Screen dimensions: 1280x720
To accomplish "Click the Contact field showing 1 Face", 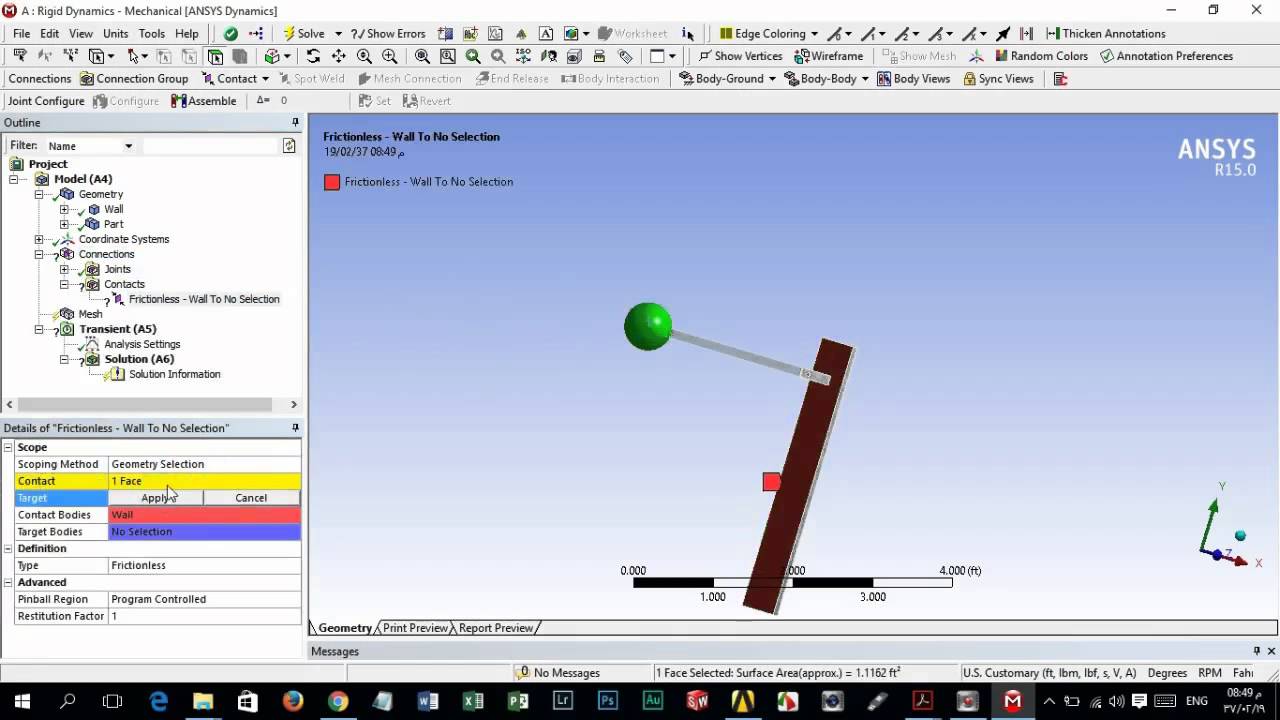I will 204,481.
